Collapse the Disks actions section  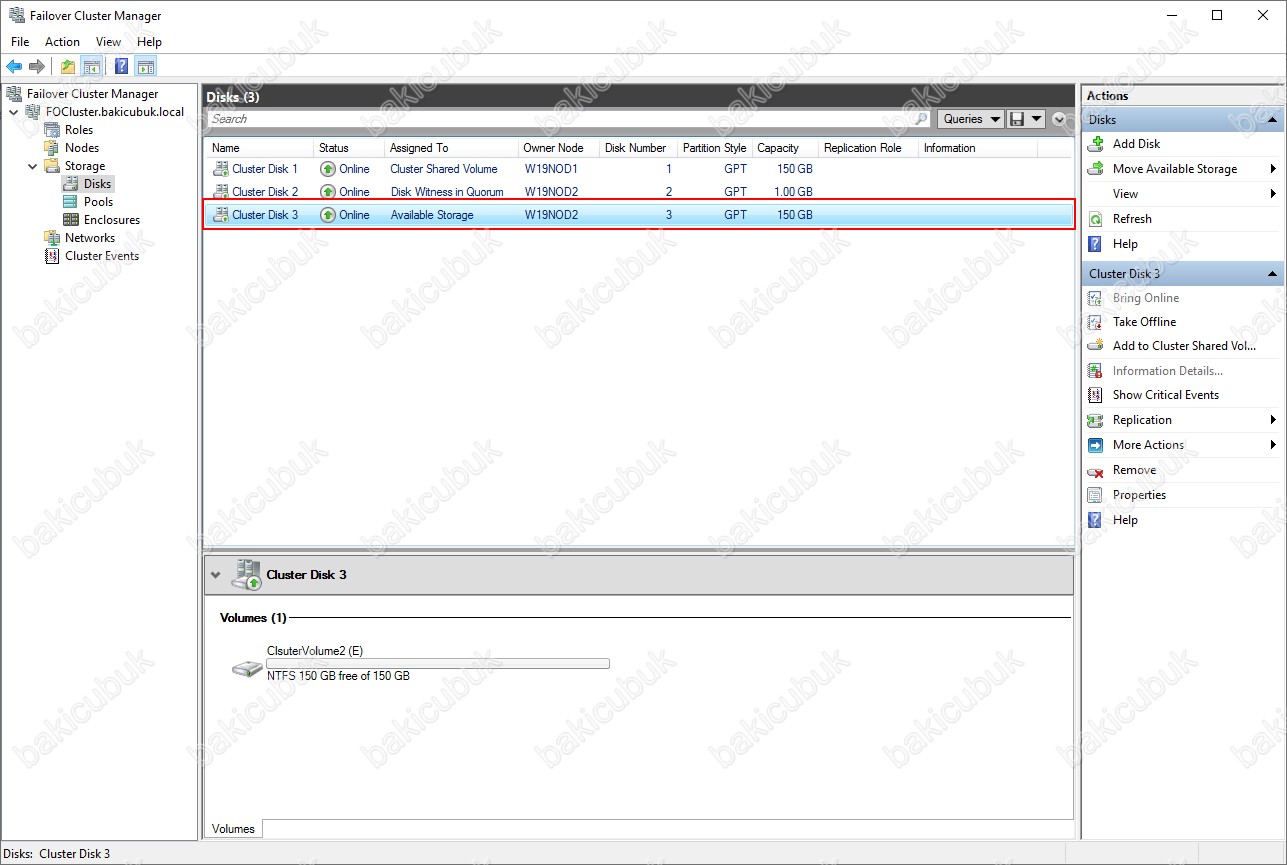point(1272,120)
